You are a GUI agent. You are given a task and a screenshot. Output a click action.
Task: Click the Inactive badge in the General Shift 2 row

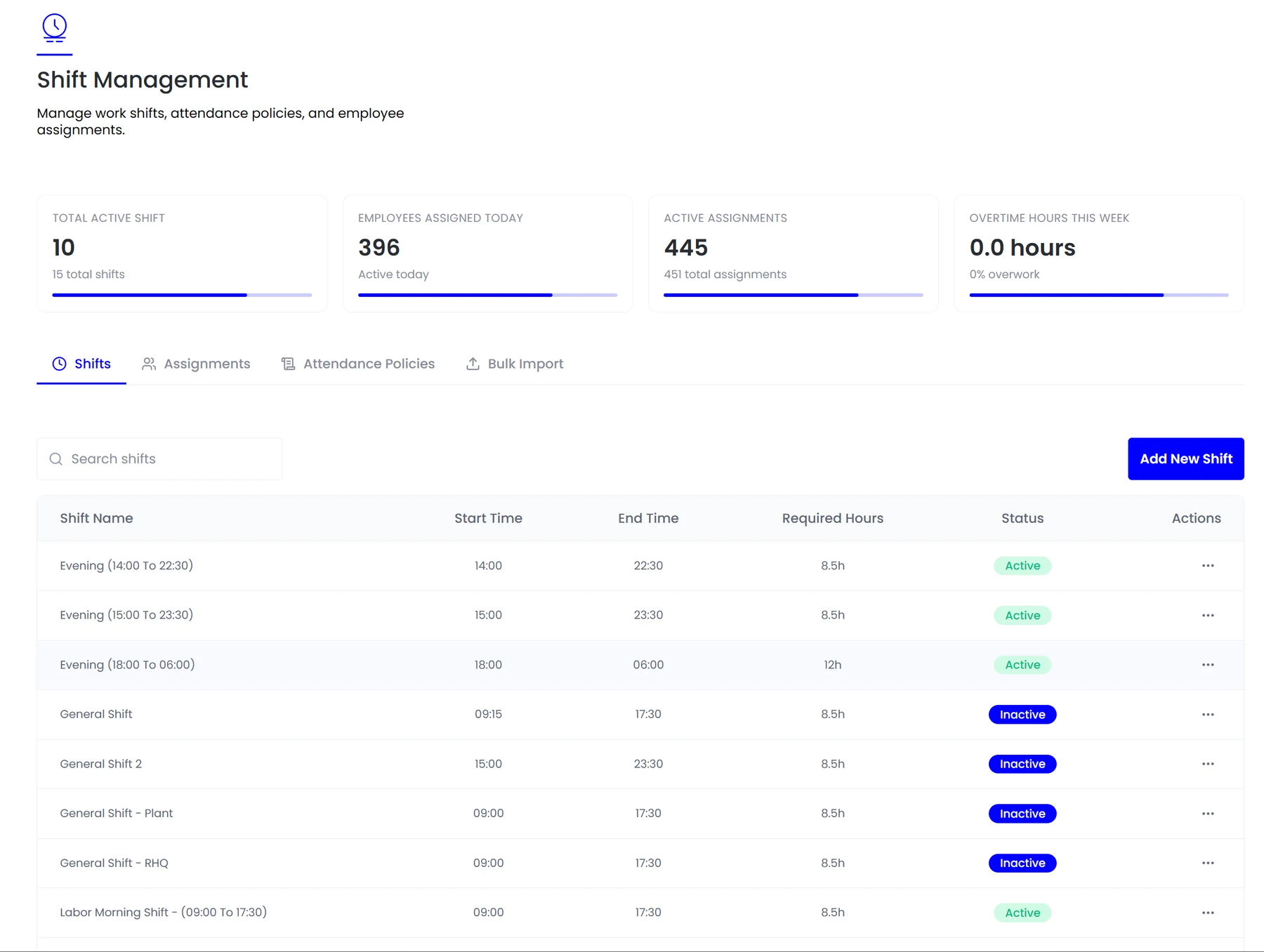1022,764
